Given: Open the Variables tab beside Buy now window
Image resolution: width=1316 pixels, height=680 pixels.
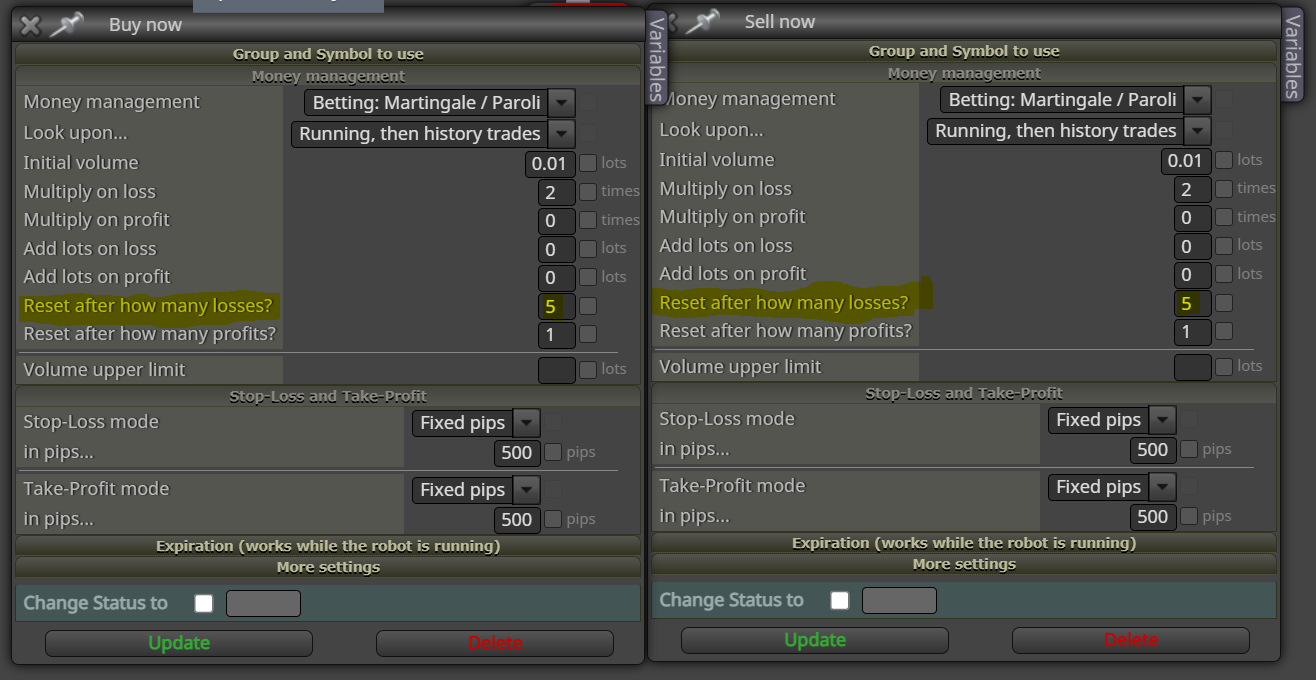Looking at the screenshot, I should [656, 58].
